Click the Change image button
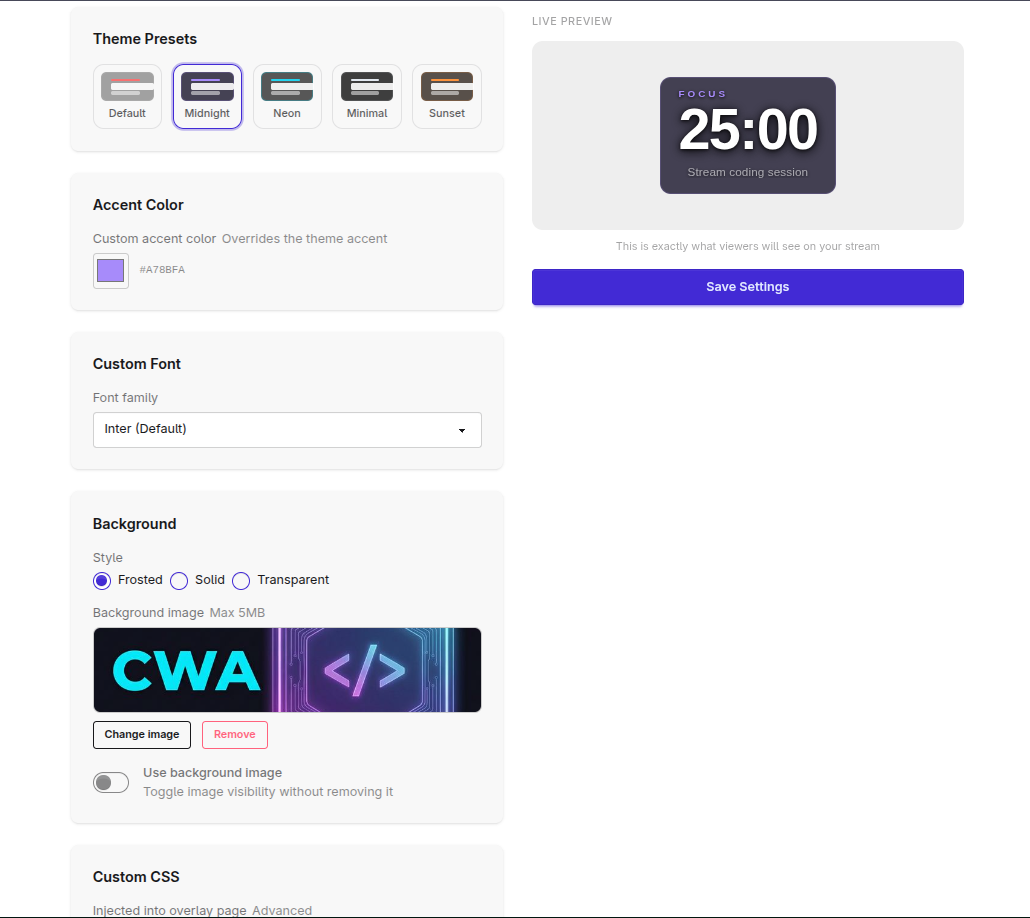The height and width of the screenshot is (918, 1030). (141, 735)
